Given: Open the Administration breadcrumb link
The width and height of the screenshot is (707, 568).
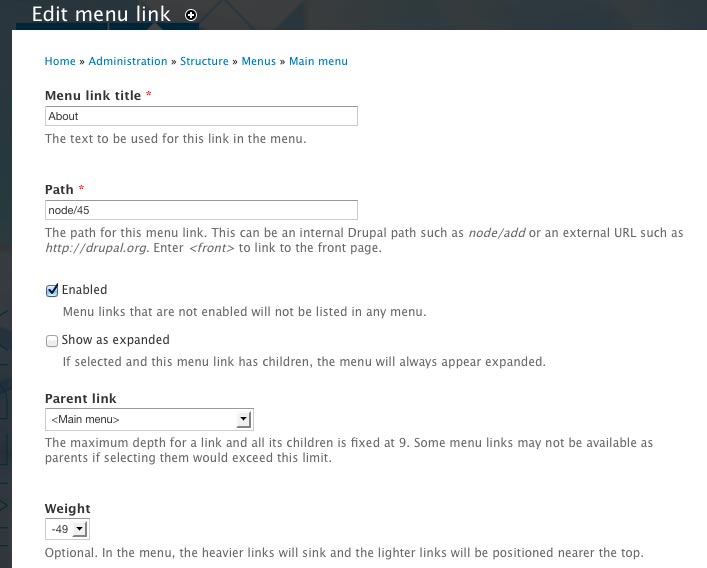Looking at the screenshot, I should (x=128, y=61).
